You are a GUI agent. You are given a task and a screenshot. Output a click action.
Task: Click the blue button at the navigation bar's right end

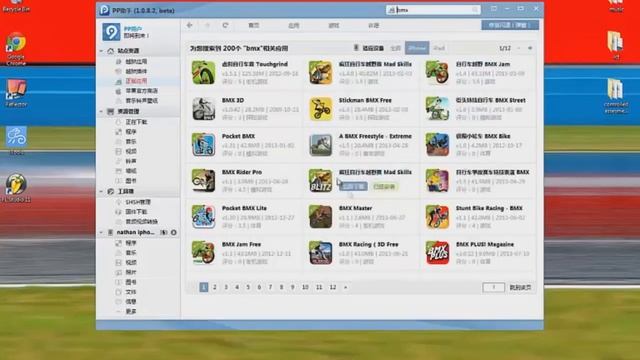click(510, 25)
